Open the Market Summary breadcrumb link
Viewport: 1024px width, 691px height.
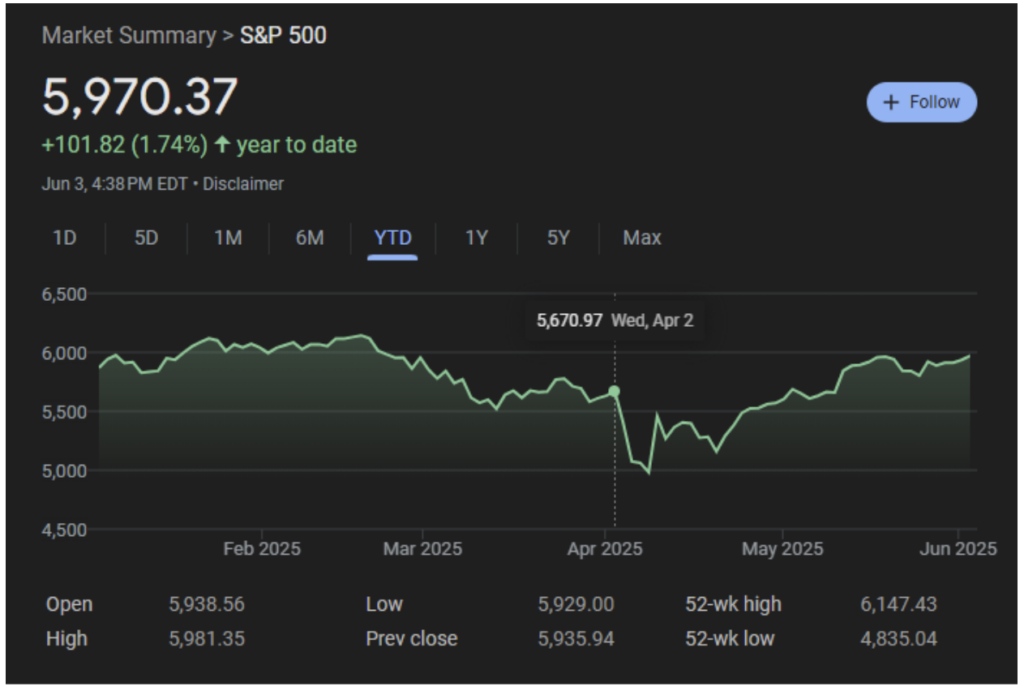coord(129,35)
